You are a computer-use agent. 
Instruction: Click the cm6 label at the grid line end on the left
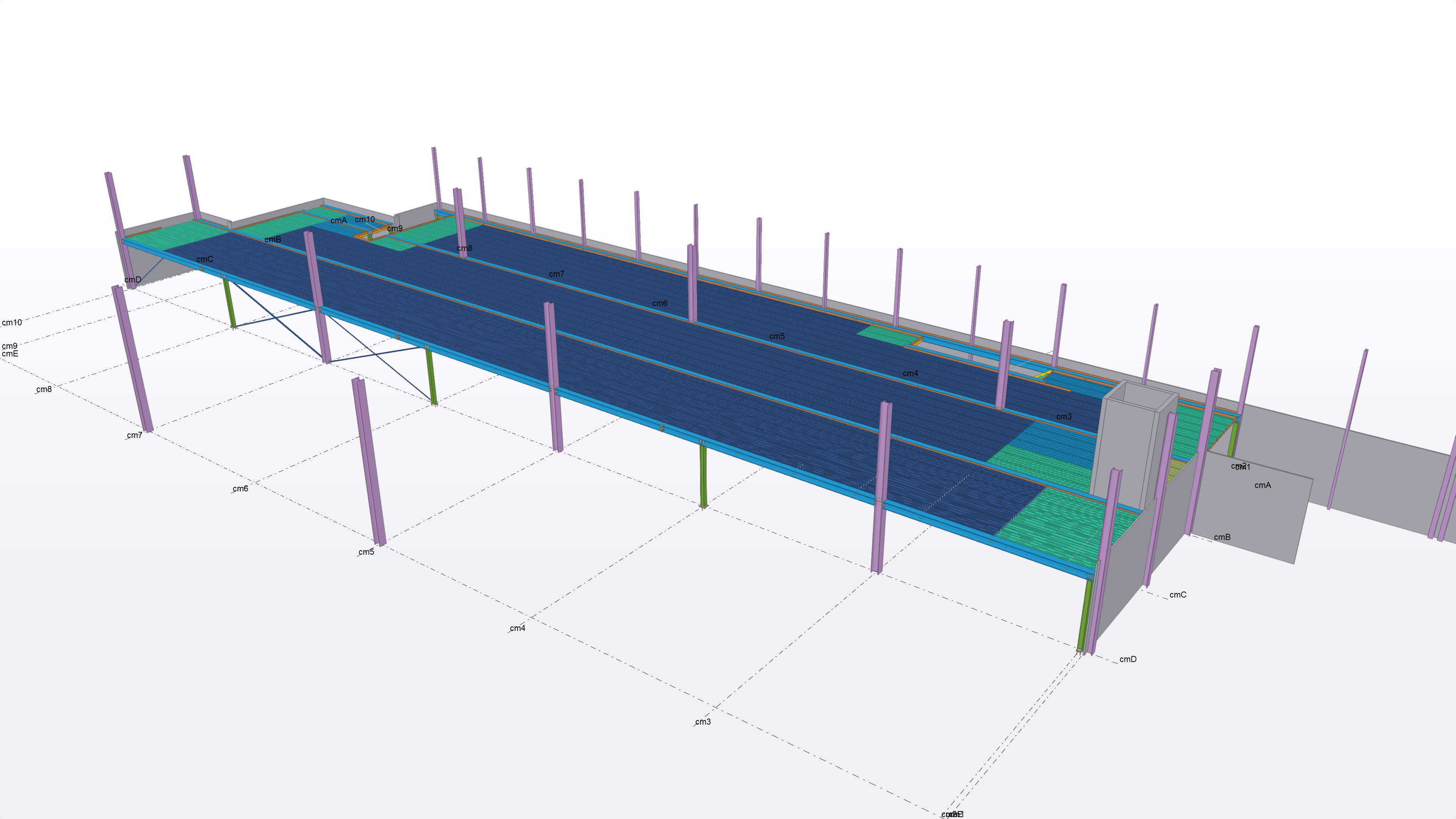tap(240, 488)
